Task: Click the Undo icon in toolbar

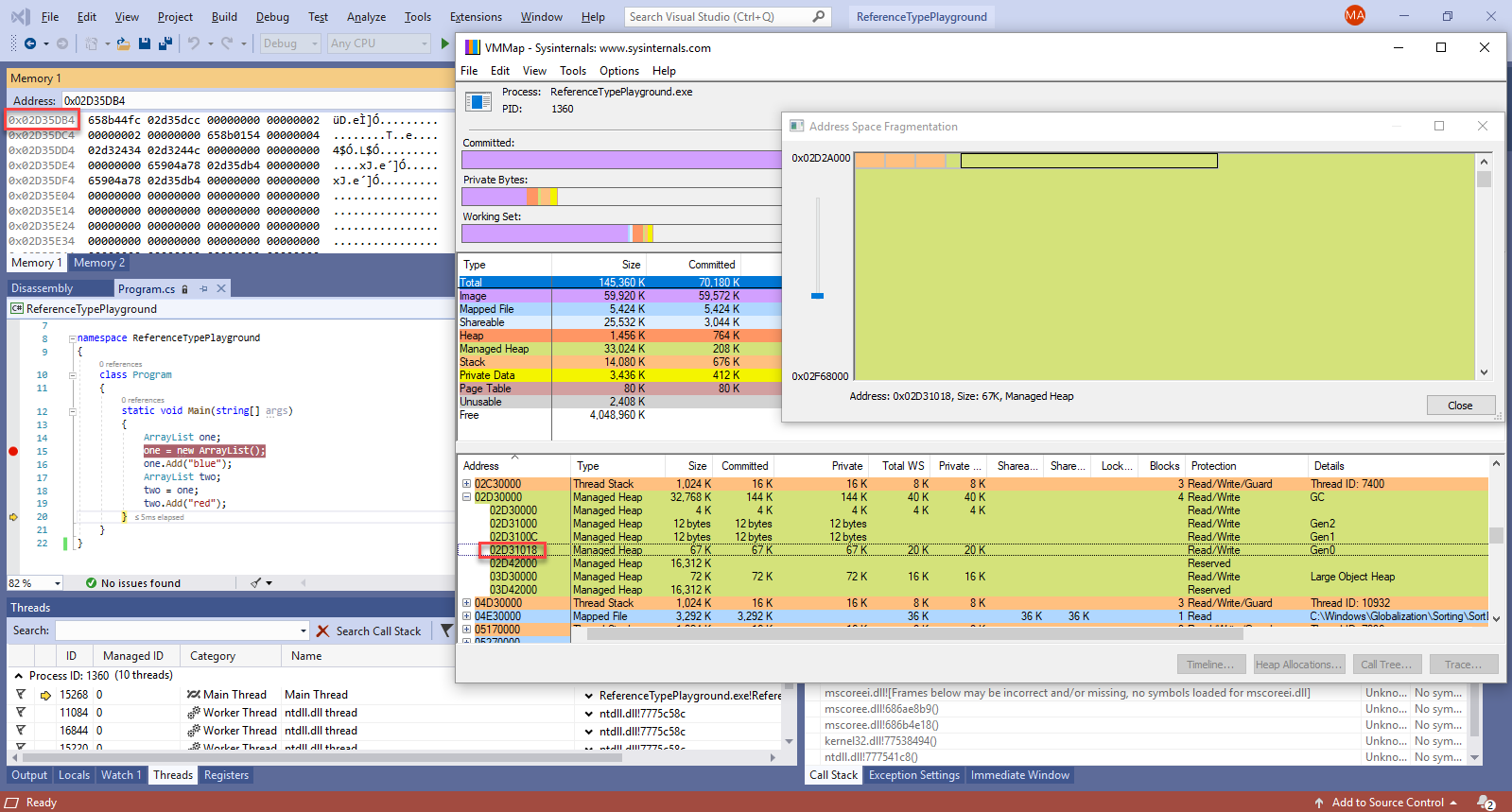Action: [x=194, y=43]
